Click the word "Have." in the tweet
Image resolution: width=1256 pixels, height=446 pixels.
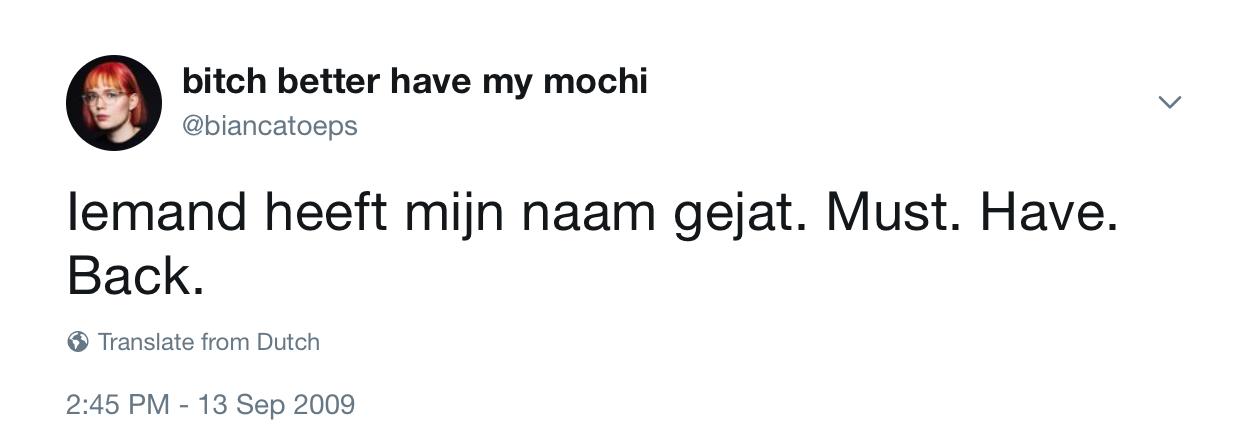click(x=1049, y=215)
